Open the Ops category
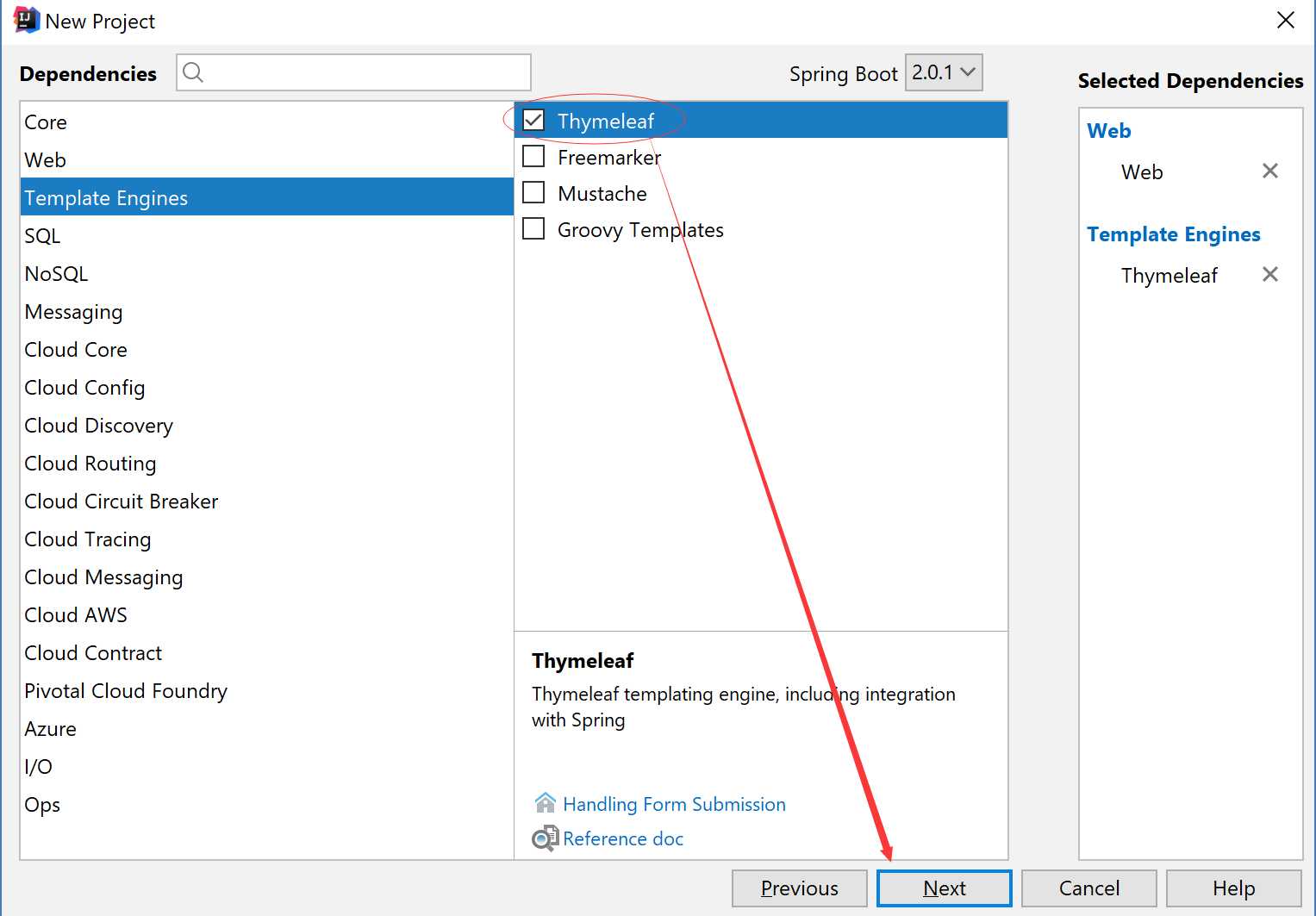 [x=266, y=804]
